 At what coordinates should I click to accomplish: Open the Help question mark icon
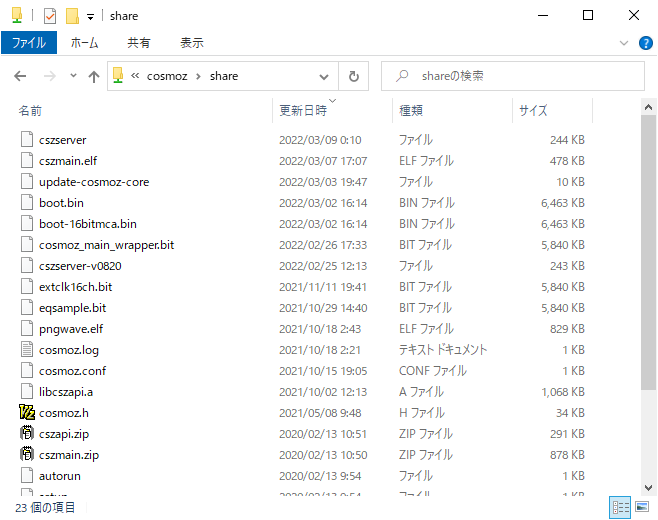click(645, 43)
